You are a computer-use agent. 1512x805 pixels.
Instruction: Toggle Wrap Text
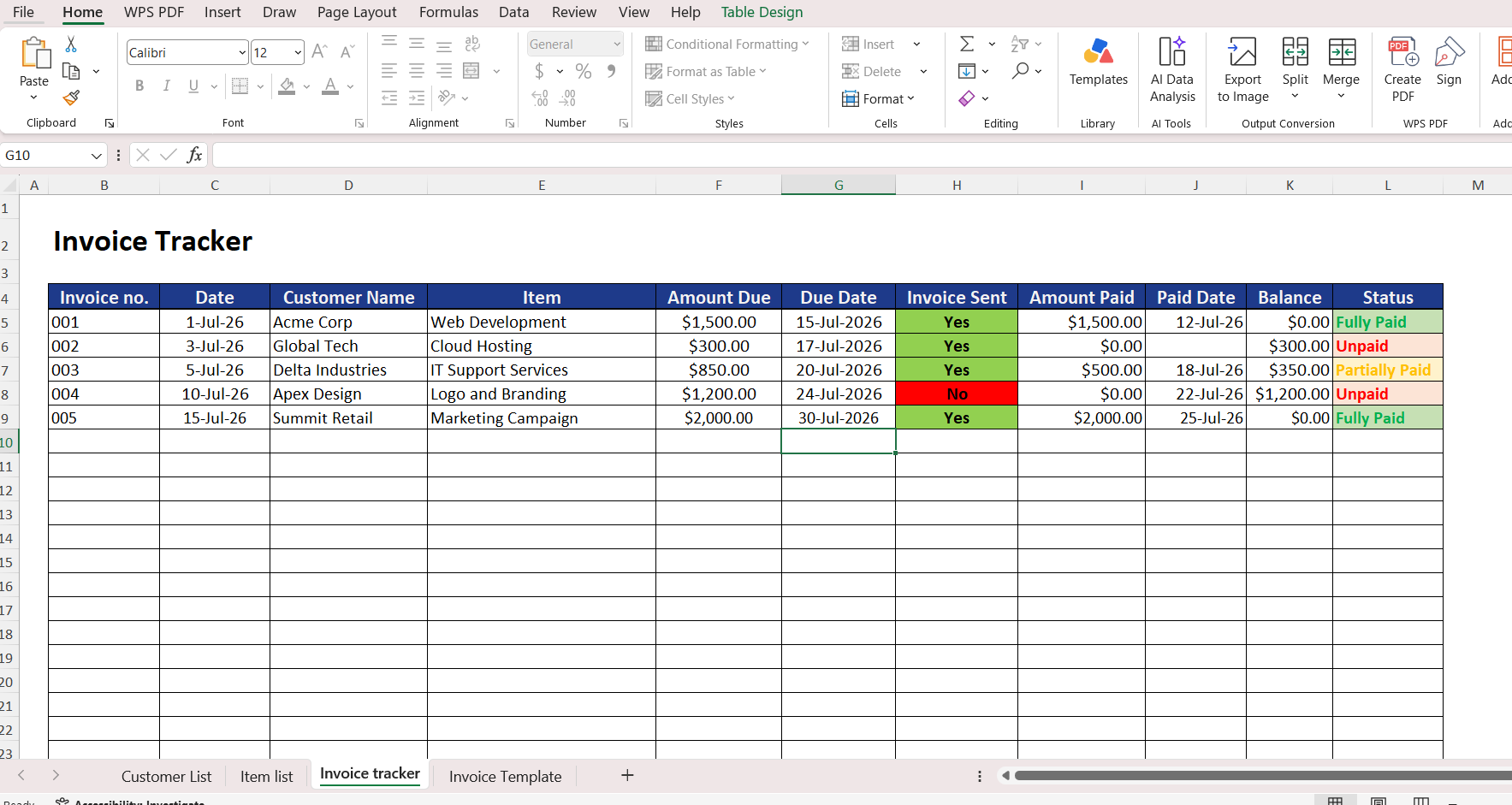coord(472,44)
